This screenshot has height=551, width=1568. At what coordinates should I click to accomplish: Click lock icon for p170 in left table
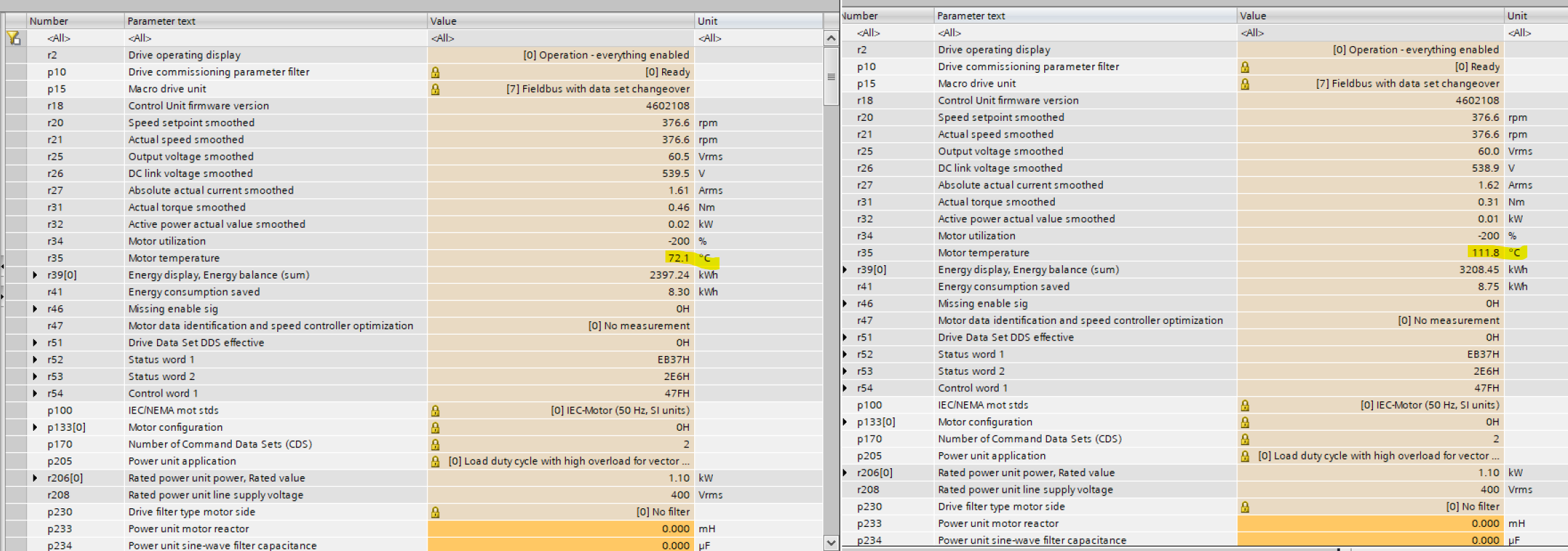435,444
